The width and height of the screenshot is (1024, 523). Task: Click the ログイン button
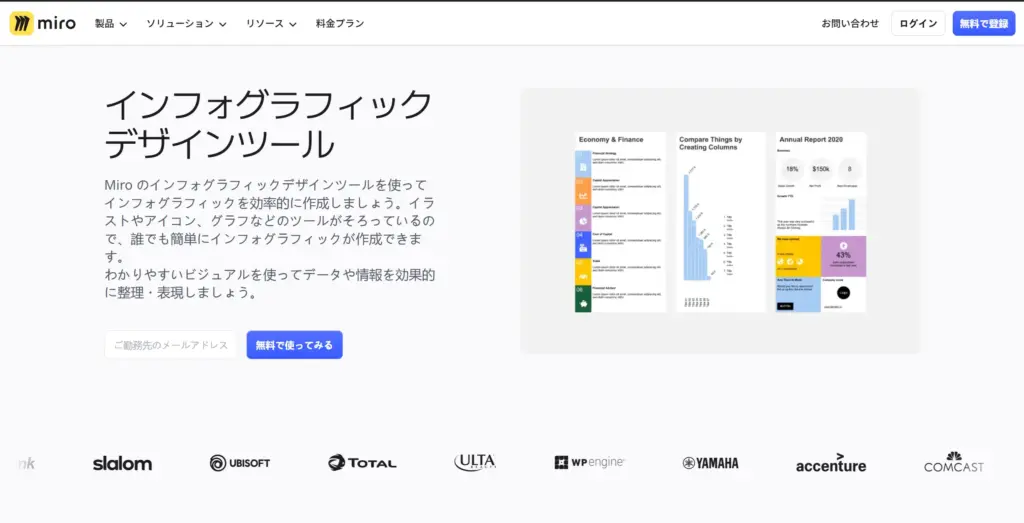click(918, 24)
